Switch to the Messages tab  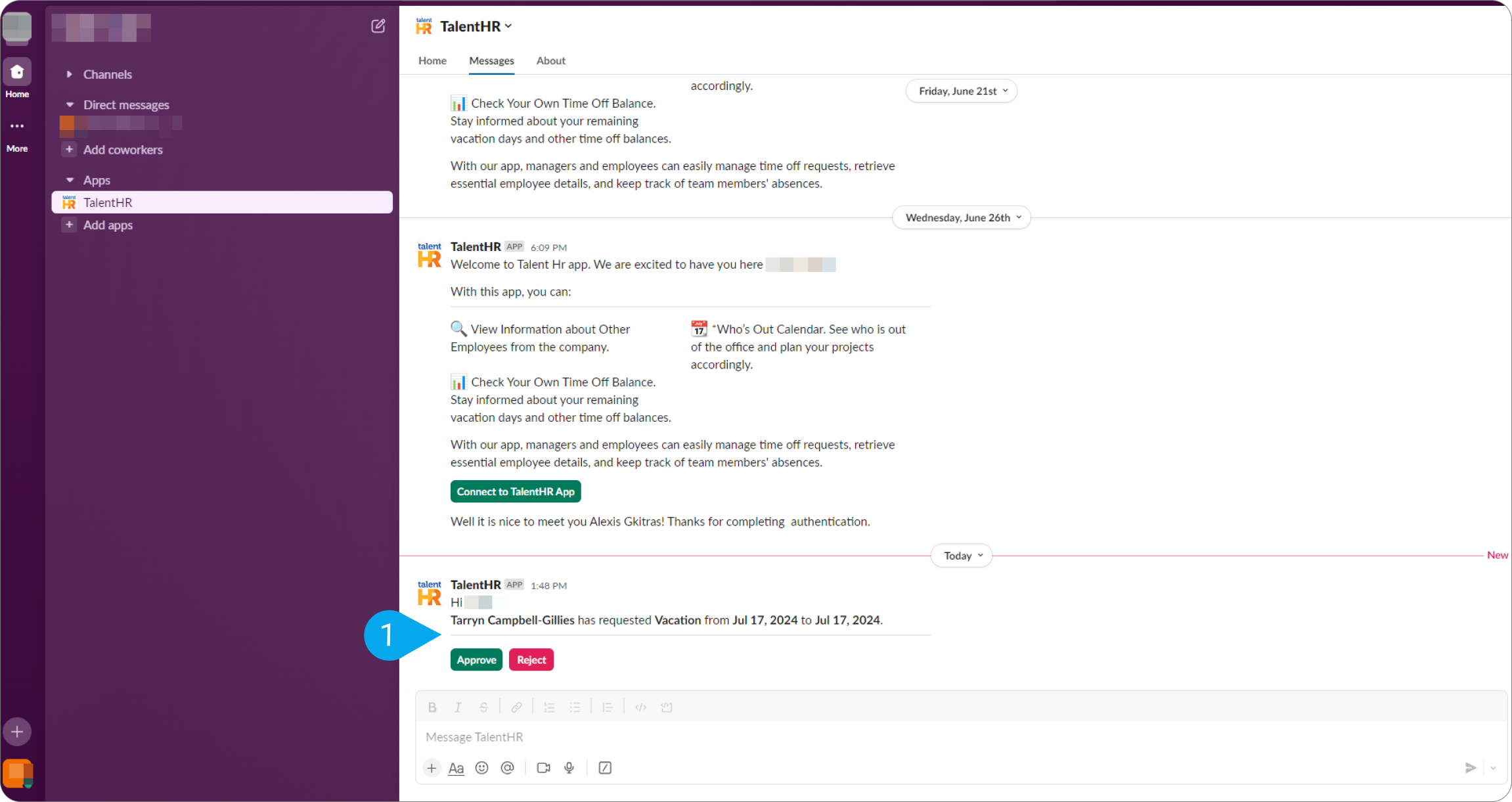click(491, 60)
